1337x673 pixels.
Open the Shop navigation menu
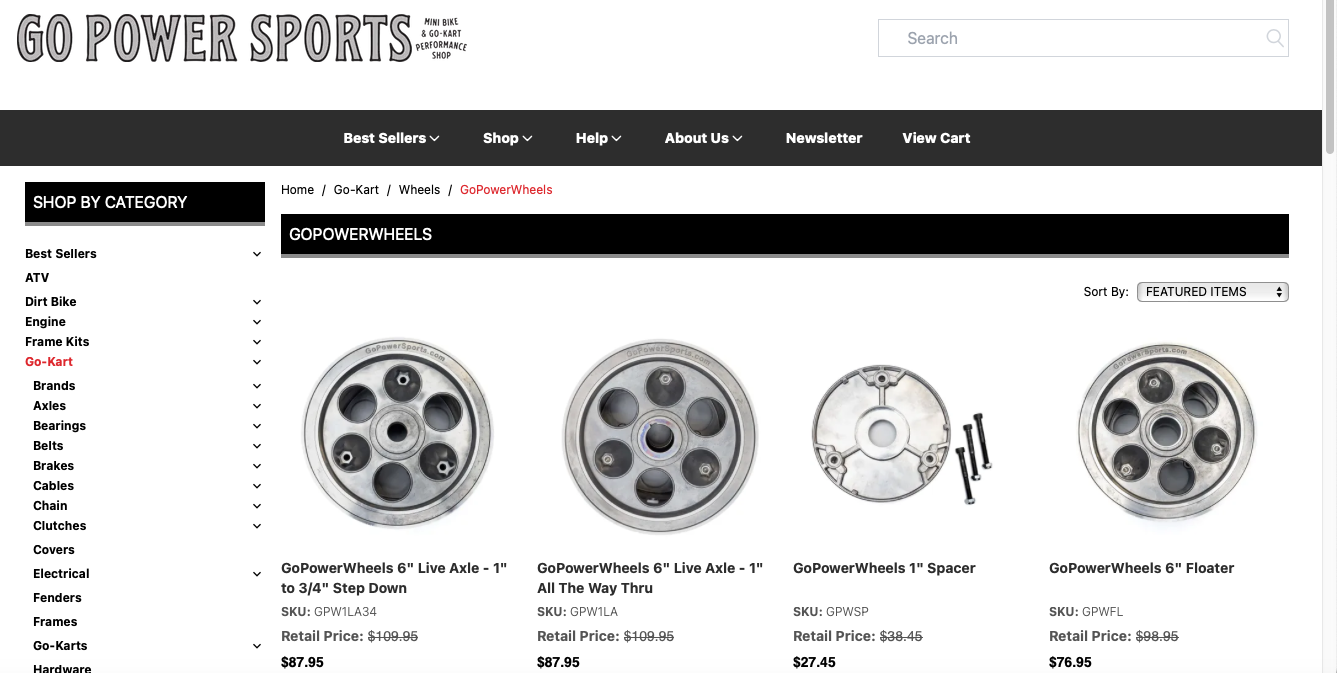[x=507, y=138]
